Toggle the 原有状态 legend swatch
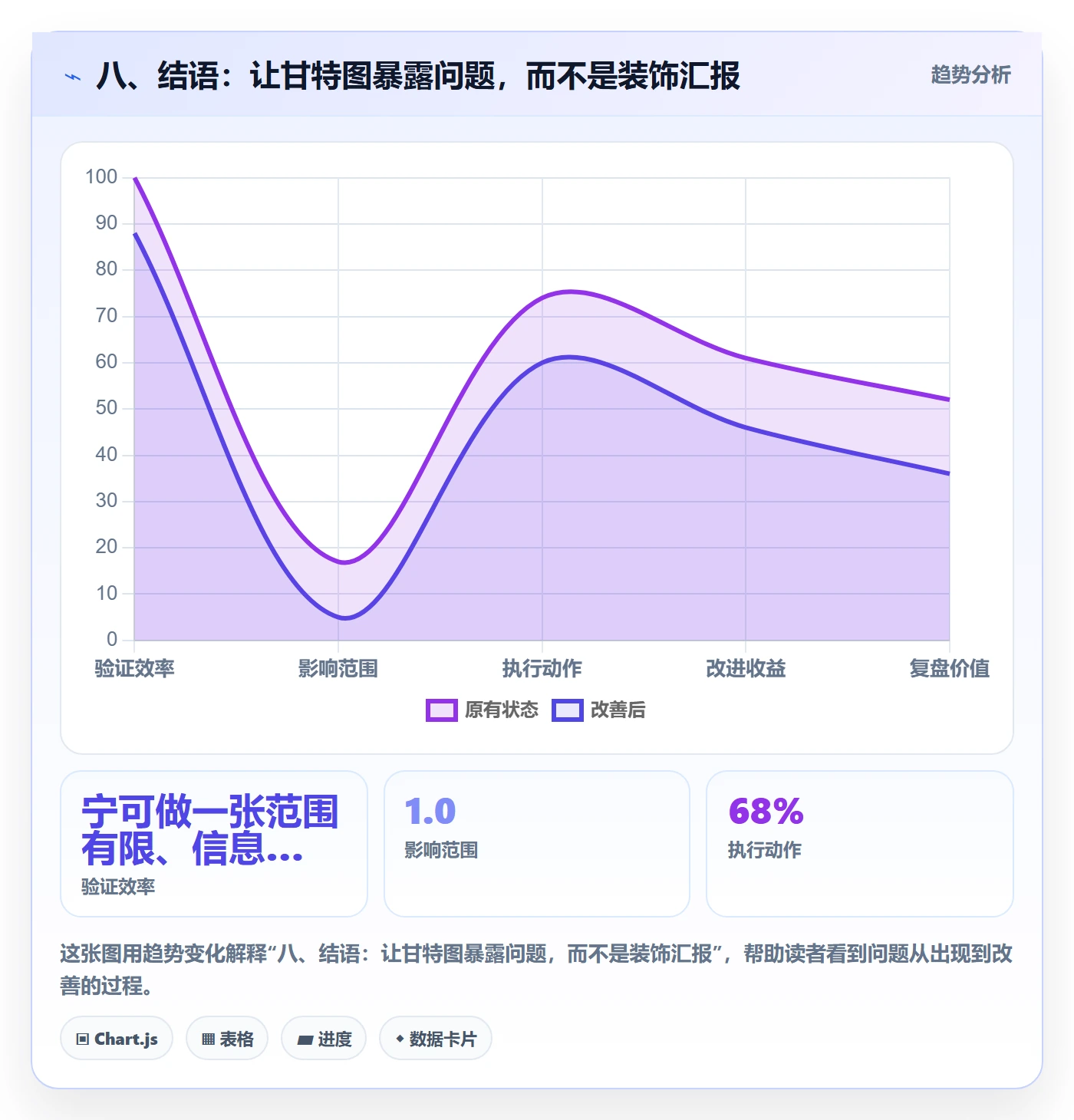1074x1120 pixels. pos(442,710)
